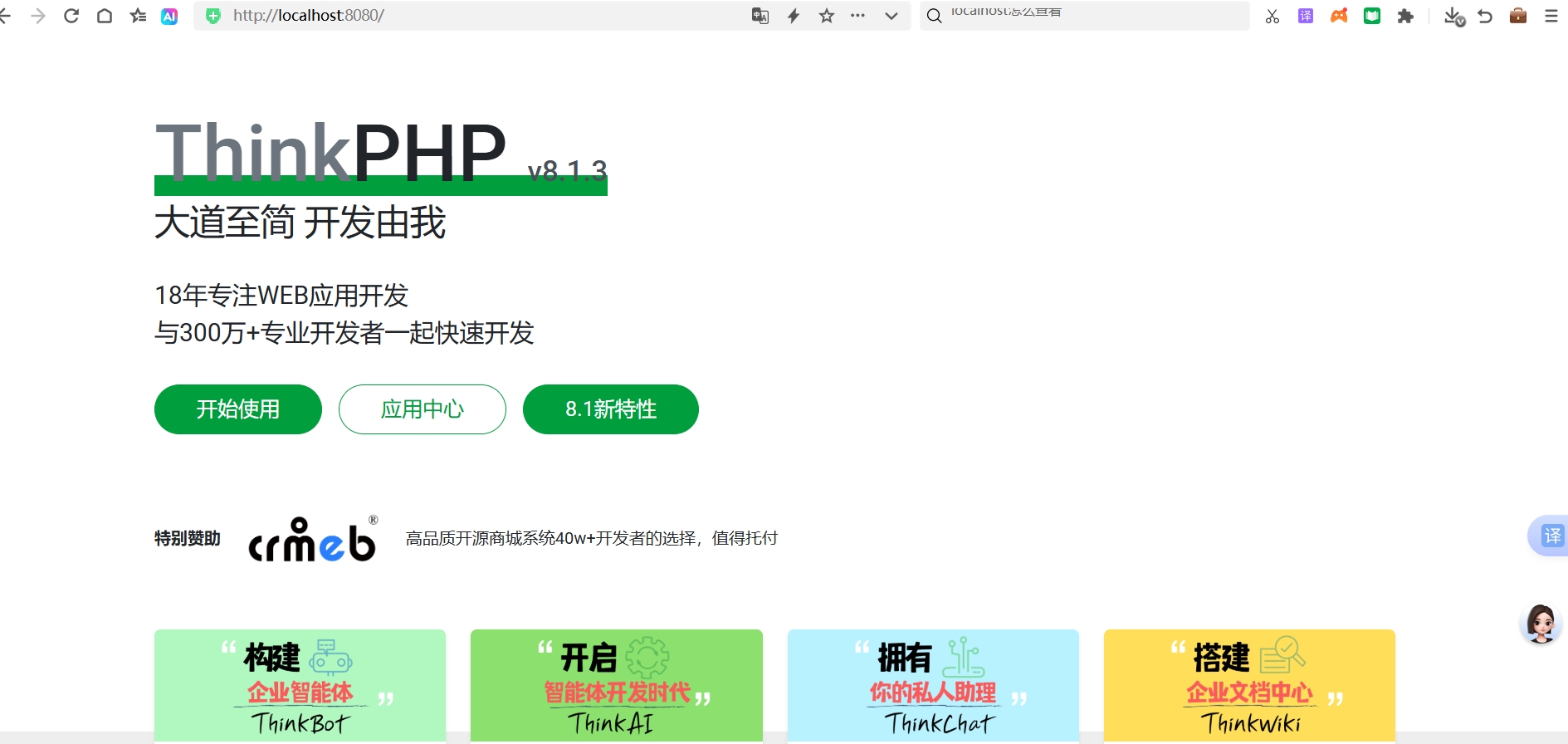
Task: Focus the search box next to magnifier
Action: coord(1096,15)
